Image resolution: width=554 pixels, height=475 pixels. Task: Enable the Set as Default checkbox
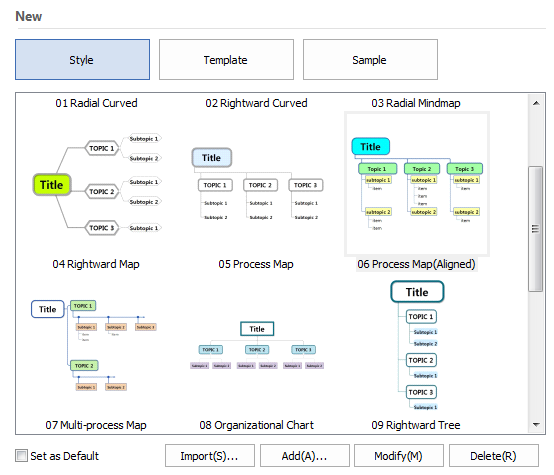(21, 456)
